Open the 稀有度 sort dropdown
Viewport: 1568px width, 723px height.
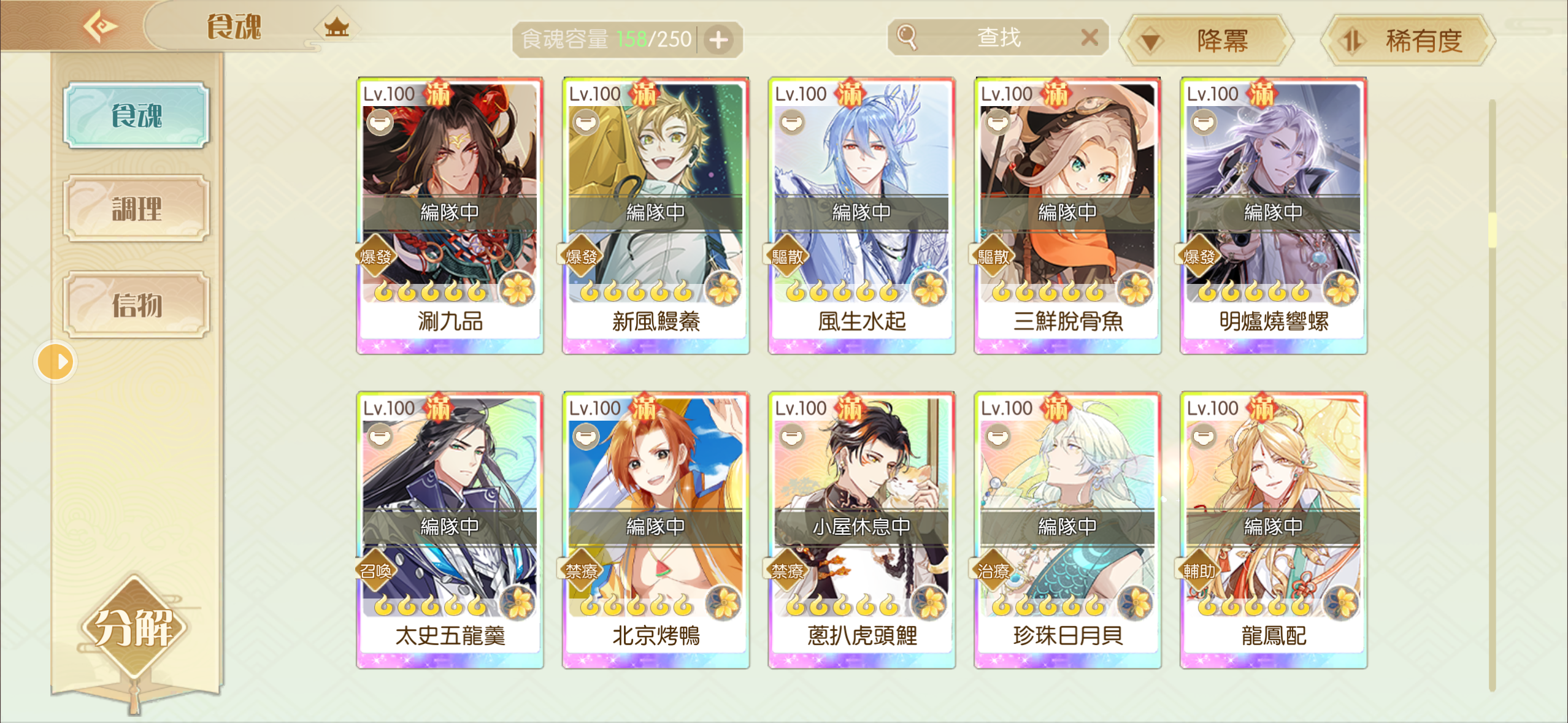click(x=1408, y=40)
